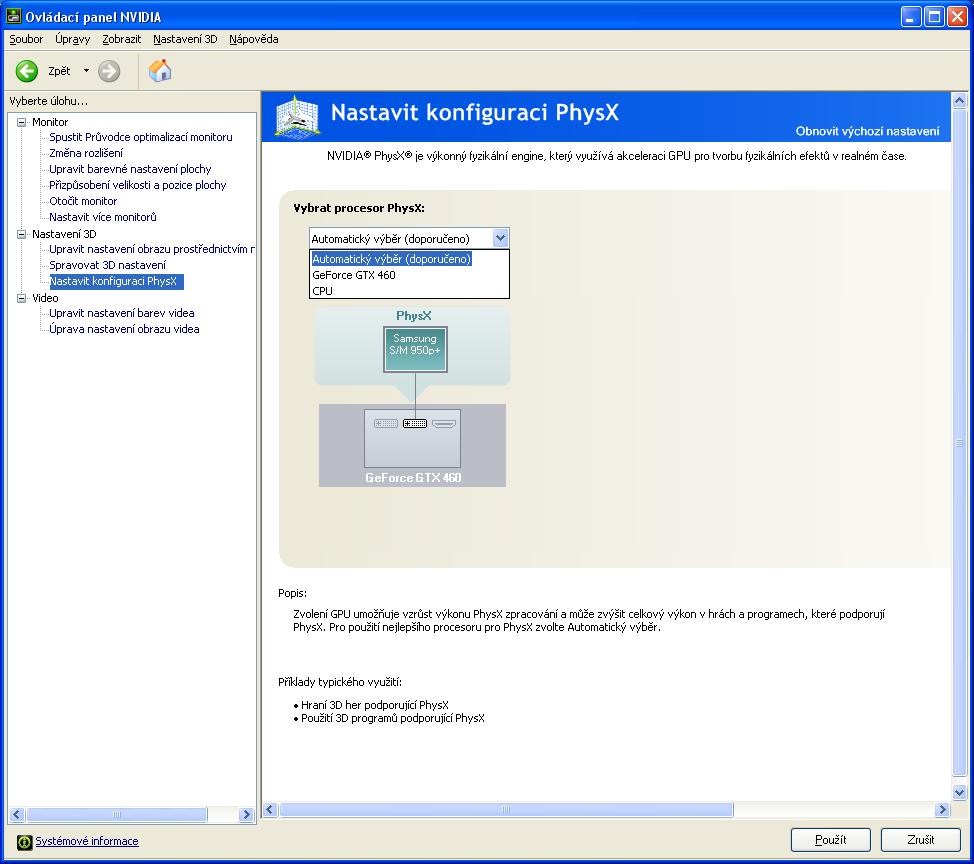Screen dimensions: 974x864
Task: Open the Úpravy menu
Action: pyautogui.click(x=73, y=39)
